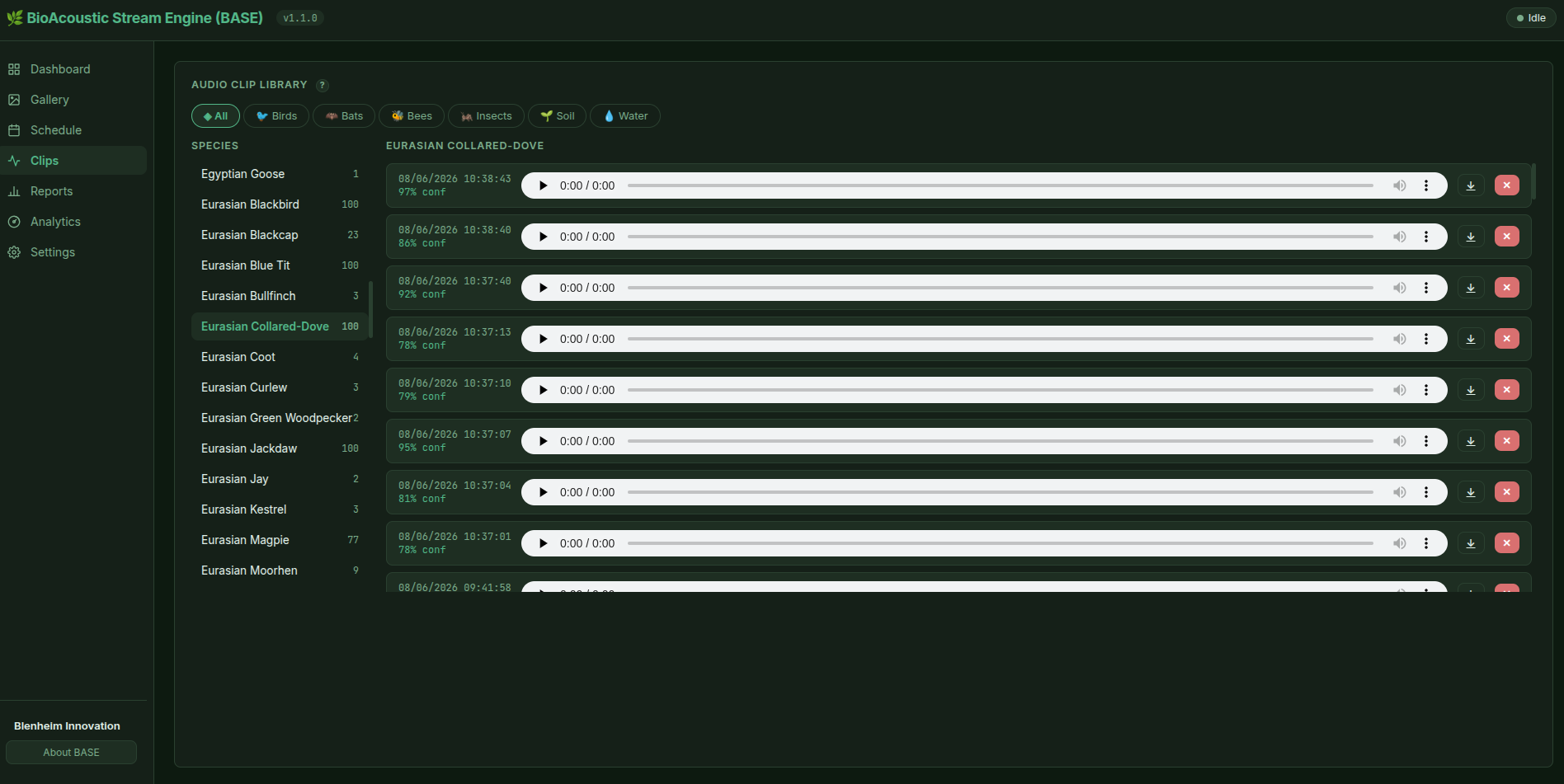Seek within the 10:38:43 clip progress bar

(x=1001, y=185)
